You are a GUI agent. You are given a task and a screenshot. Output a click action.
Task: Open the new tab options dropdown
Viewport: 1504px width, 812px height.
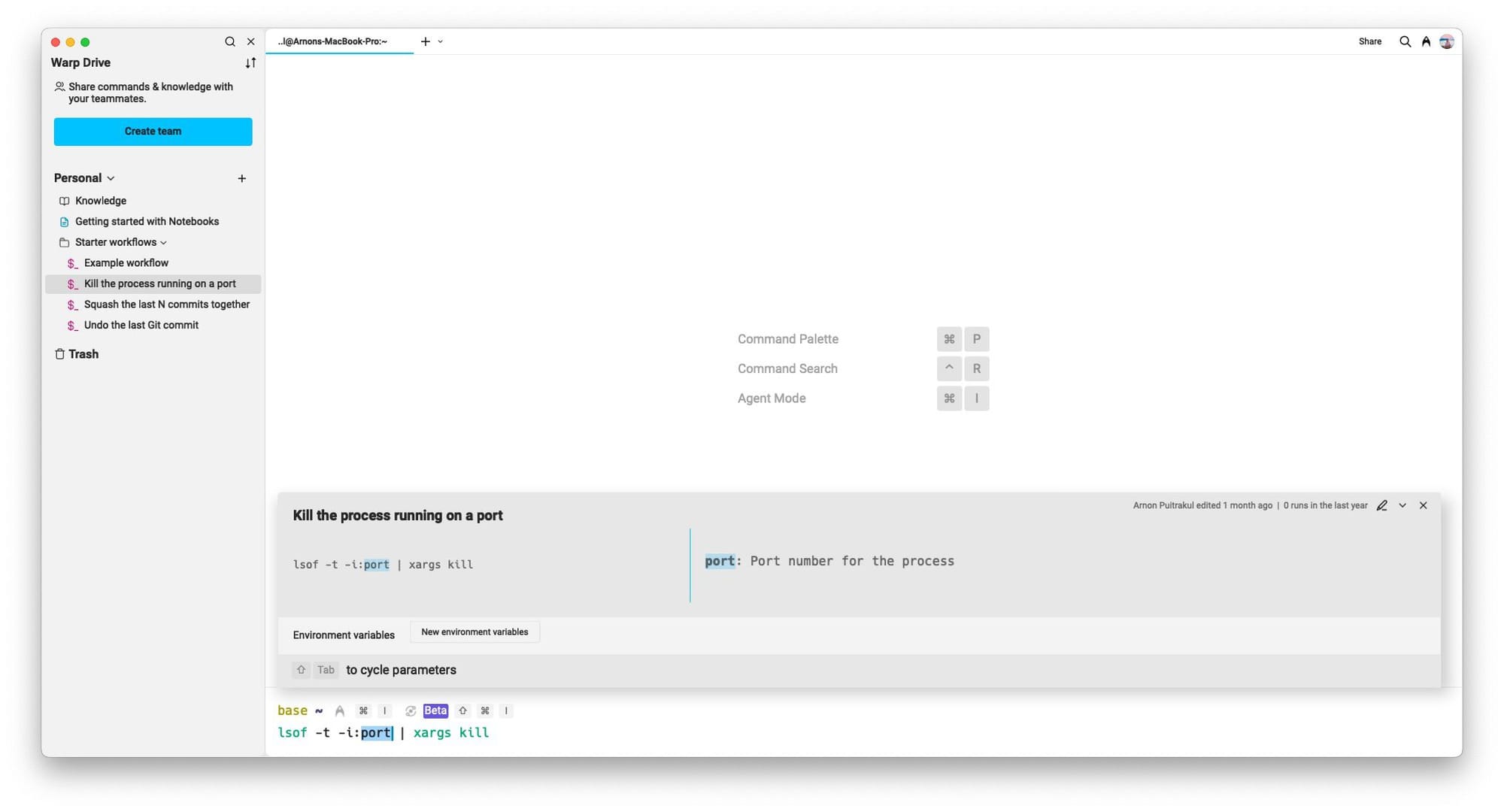[x=440, y=42]
